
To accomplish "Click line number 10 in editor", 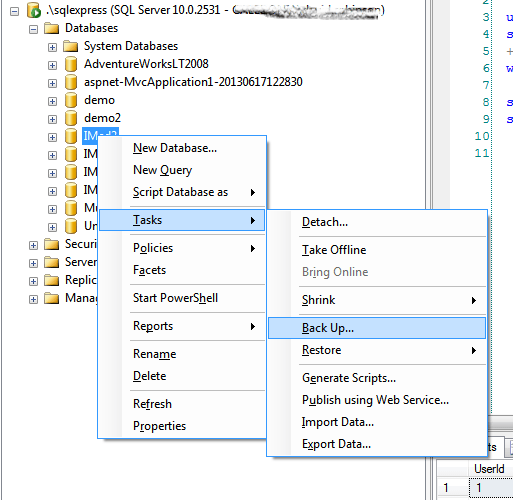I will [482, 136].
